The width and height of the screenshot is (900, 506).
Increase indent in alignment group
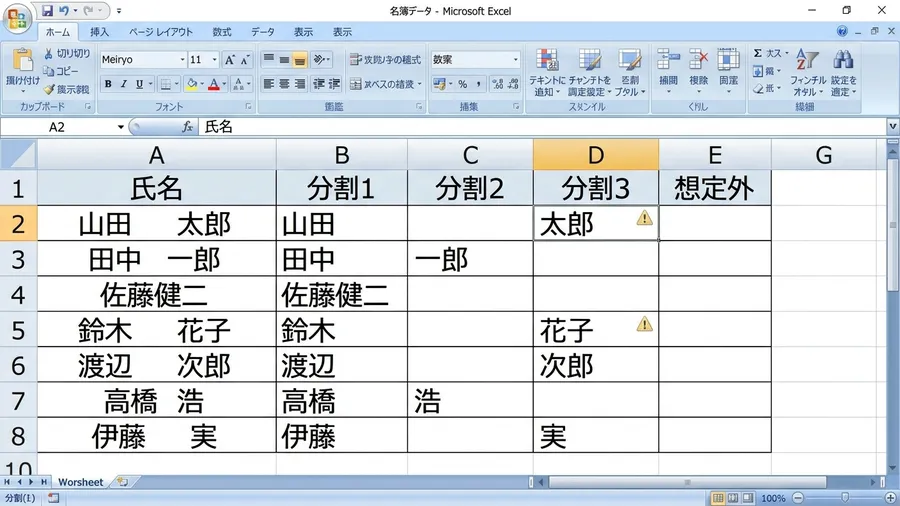click(x=335, y=84)
